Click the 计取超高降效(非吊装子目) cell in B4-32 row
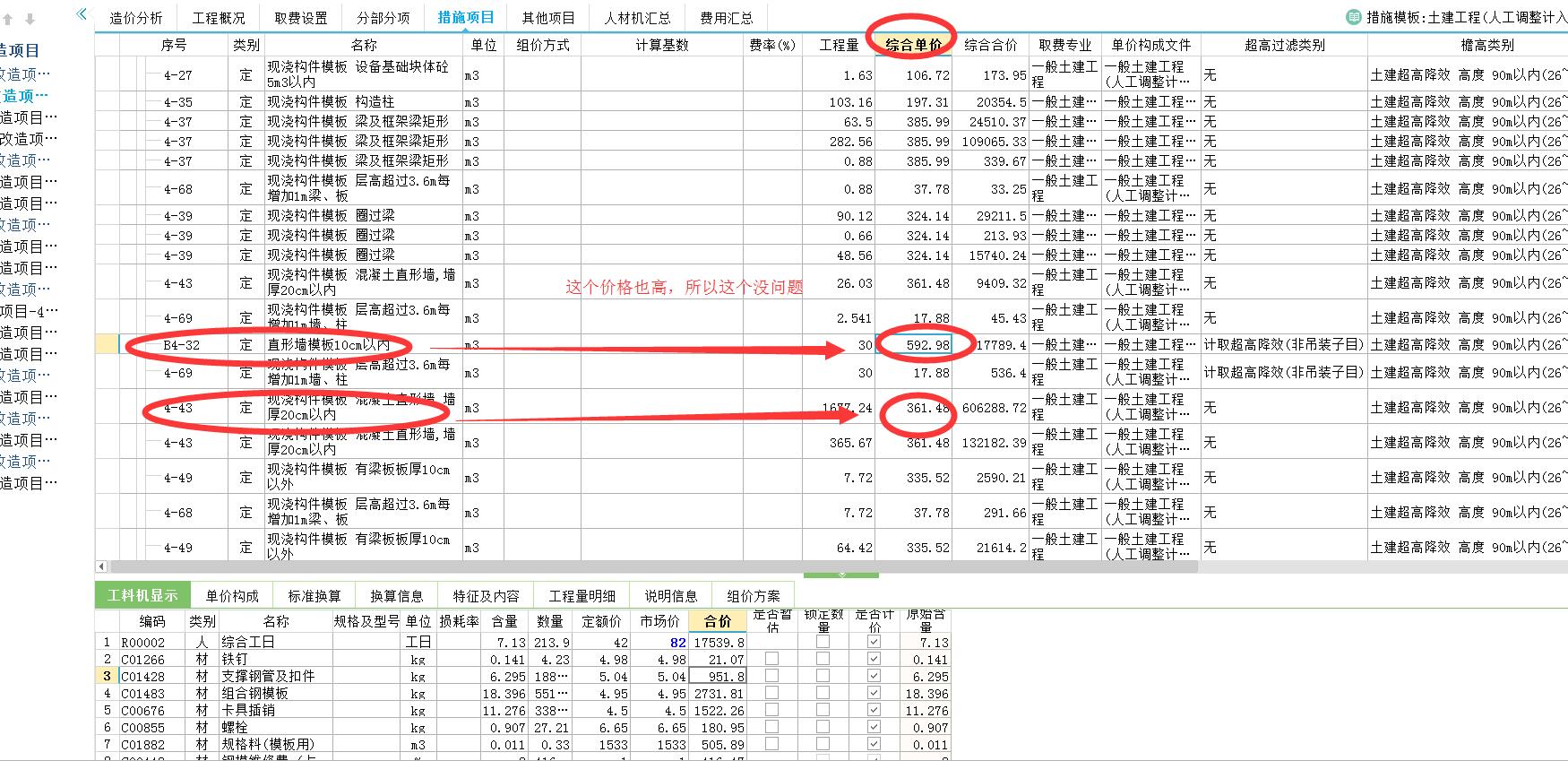1568x761 pixels. [x=1283, y=344]
